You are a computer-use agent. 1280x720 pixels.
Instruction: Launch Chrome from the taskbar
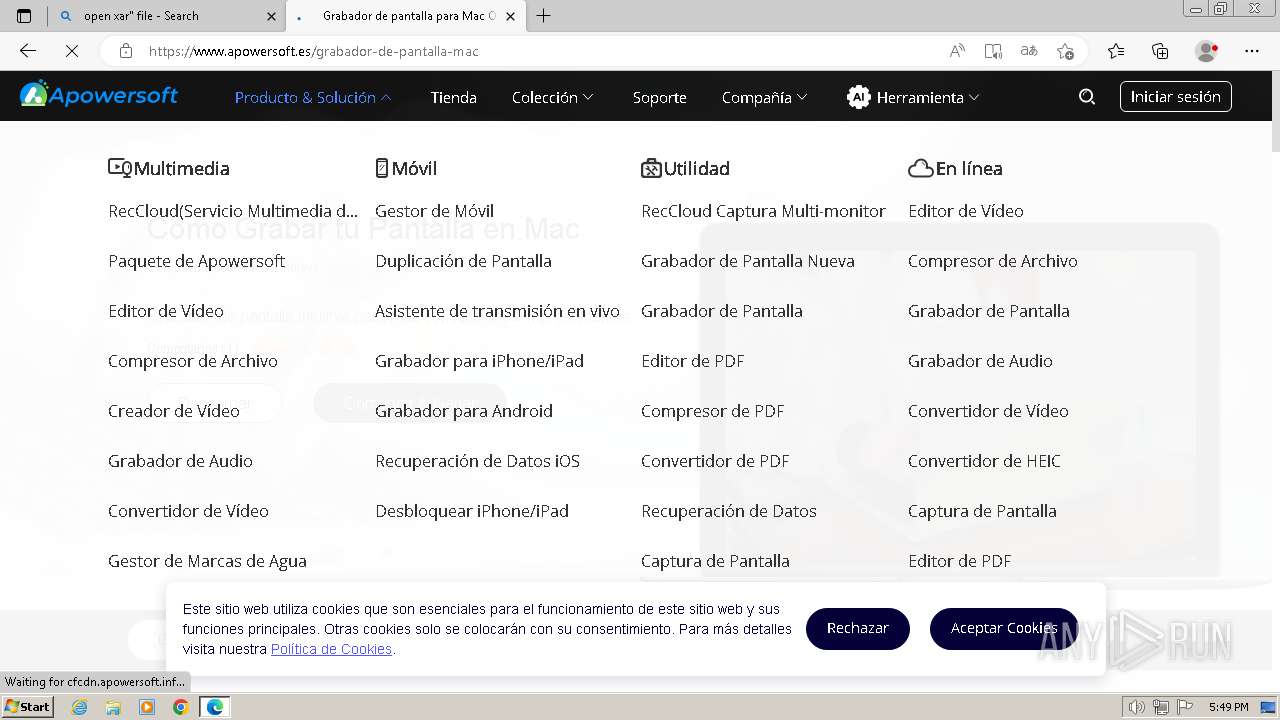180,707
